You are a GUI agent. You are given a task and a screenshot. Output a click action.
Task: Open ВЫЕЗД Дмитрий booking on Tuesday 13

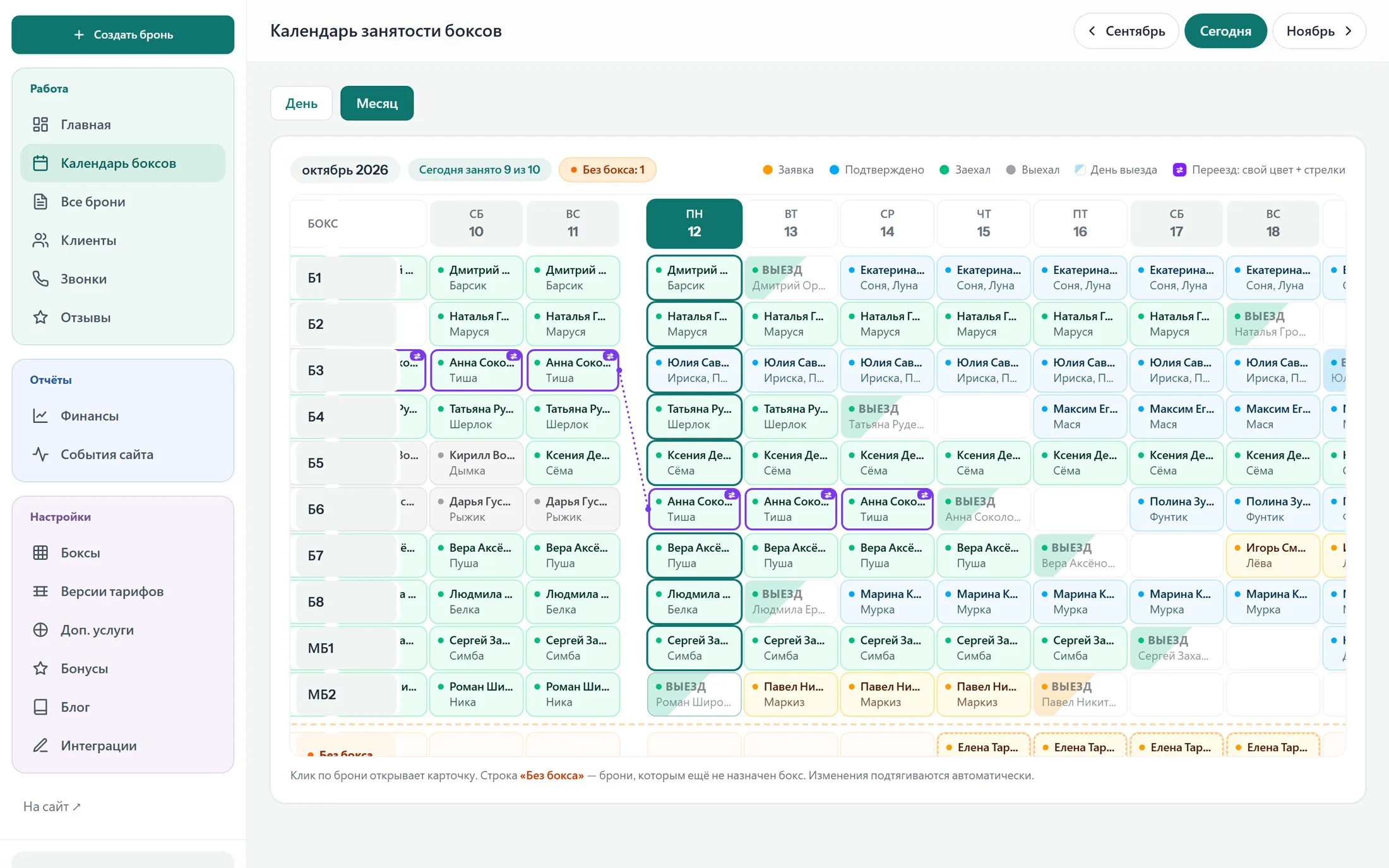[790, 278]
